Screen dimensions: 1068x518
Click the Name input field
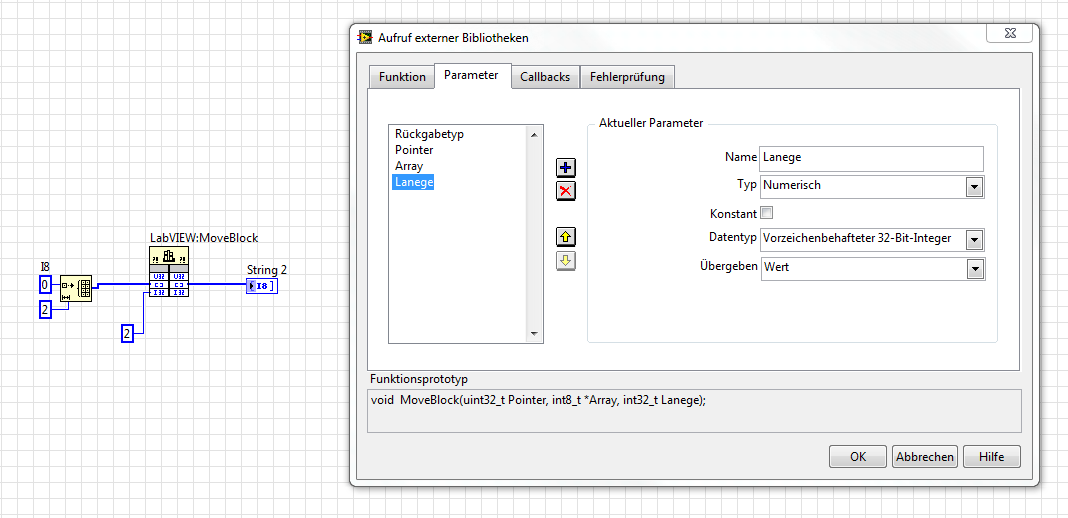pos(871,158)
